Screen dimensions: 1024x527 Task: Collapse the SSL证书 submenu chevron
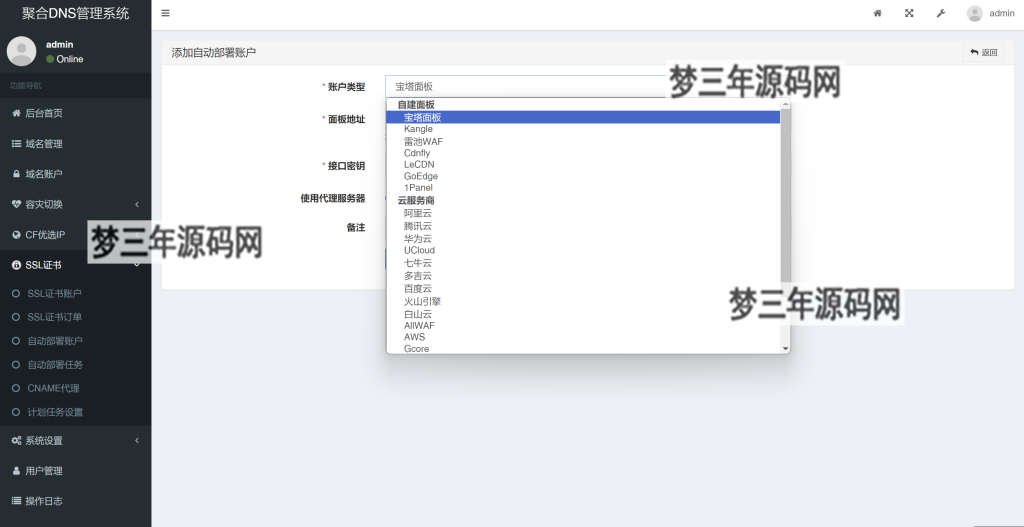coord(136,265)
